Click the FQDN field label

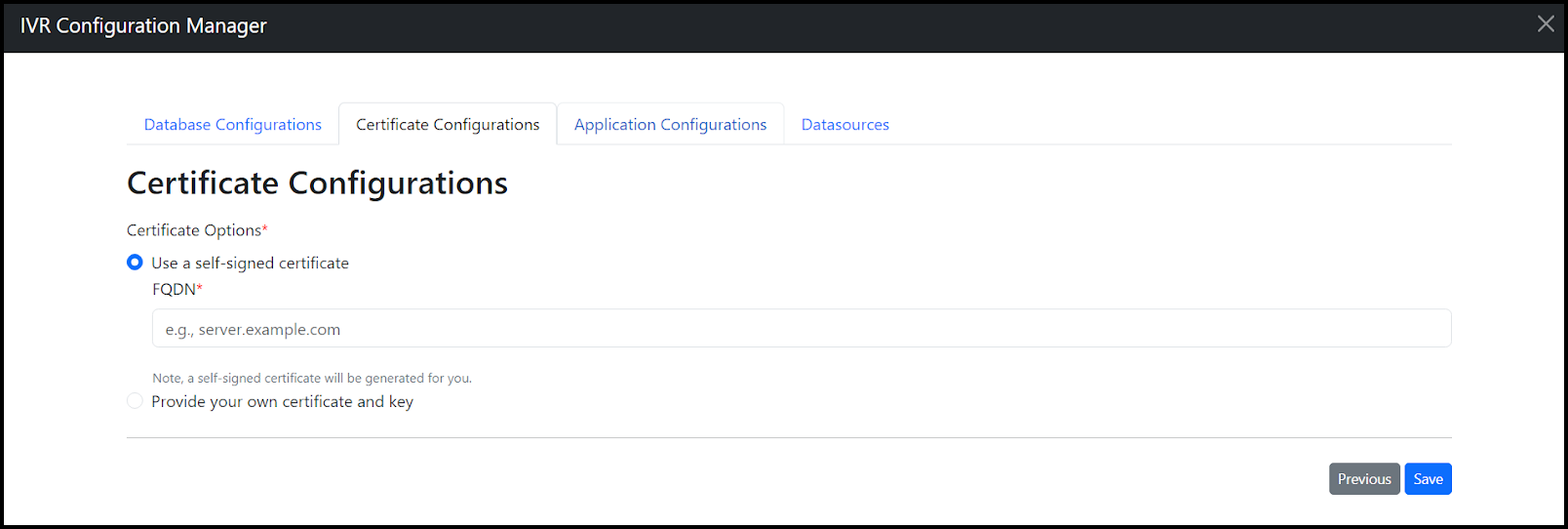174,290
